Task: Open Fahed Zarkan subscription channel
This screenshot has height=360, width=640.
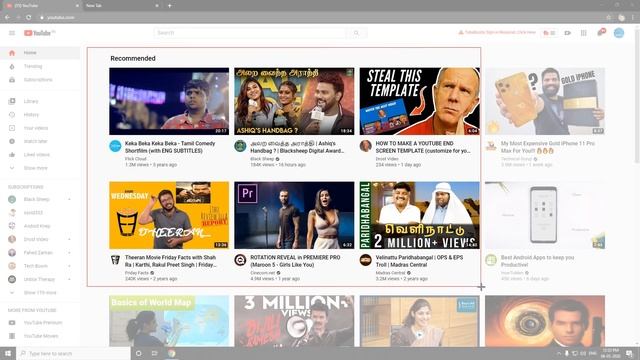Action: tap(40, 253)
